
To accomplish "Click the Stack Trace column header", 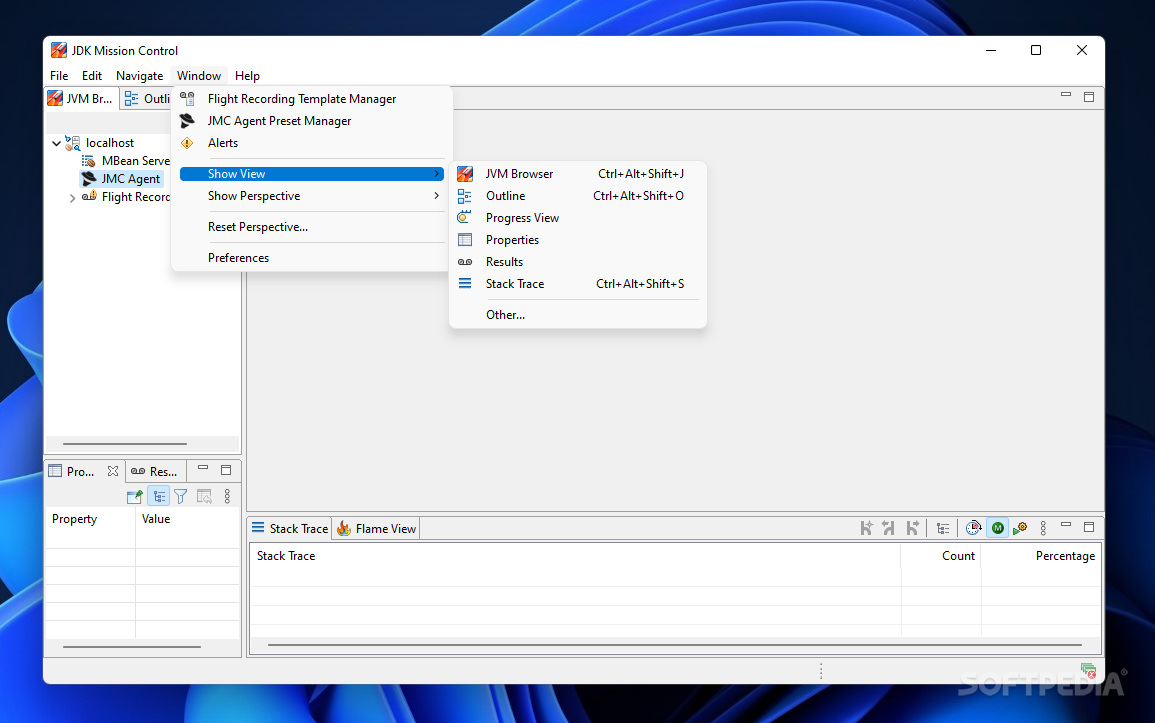I will tap(575, 556).
